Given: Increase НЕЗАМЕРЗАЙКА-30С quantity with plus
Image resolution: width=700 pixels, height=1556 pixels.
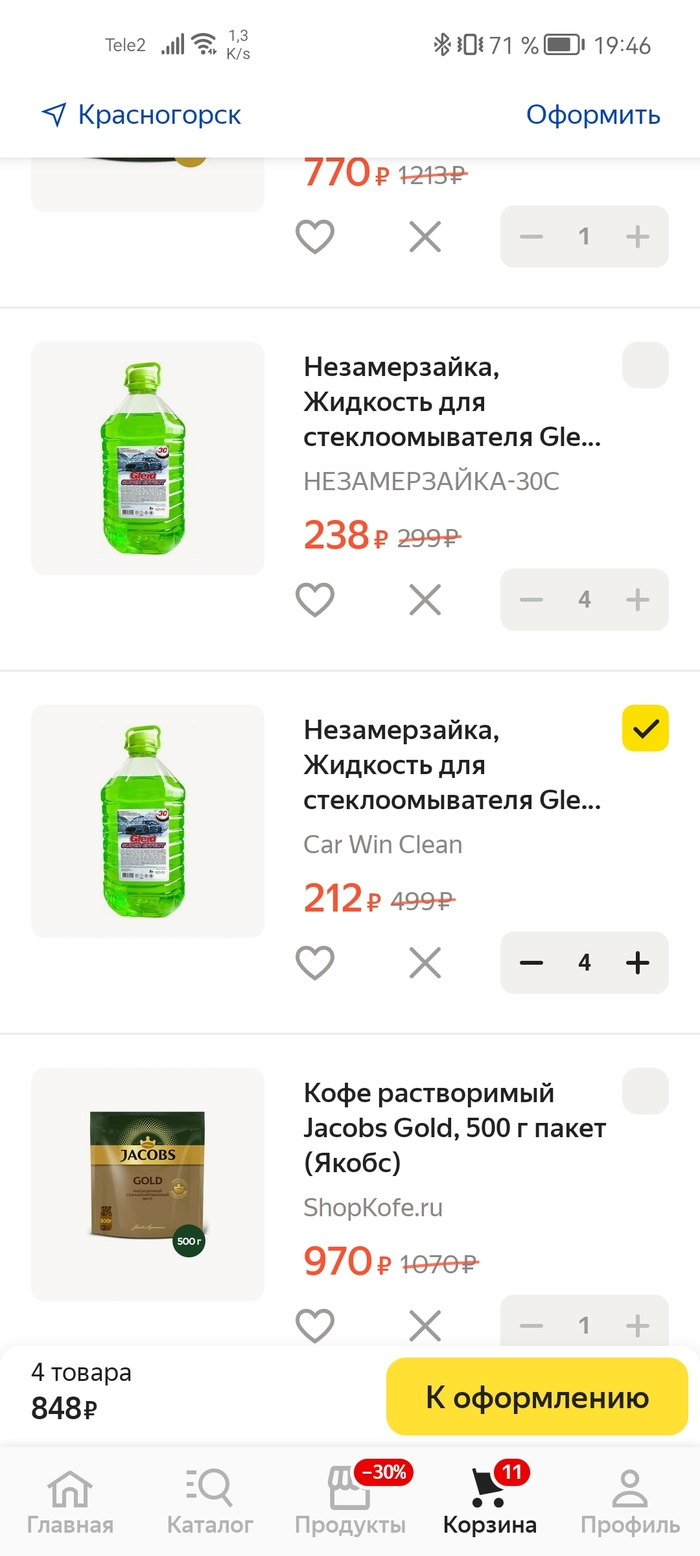Looking at the screenshot, I should (x=637, y=599).
